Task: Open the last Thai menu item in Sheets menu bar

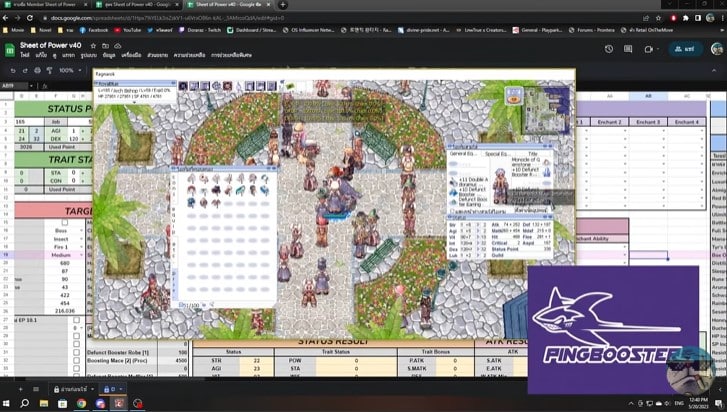Action: coord(231,55)
